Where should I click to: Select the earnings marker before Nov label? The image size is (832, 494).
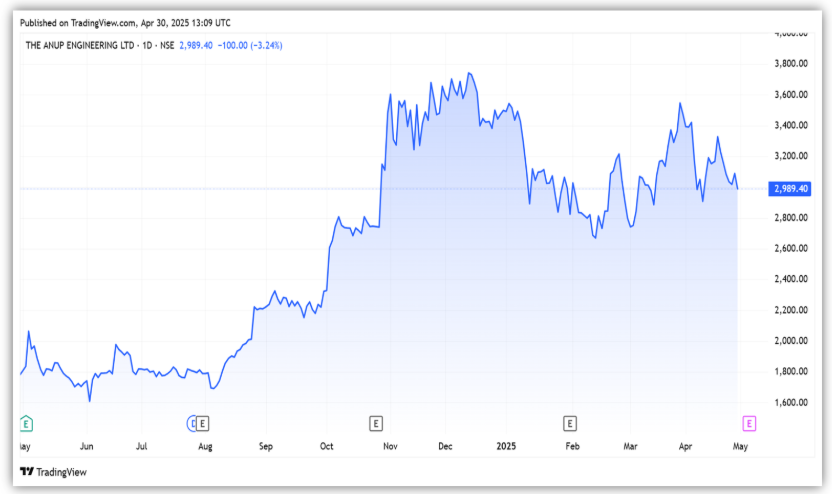(x=376, y=423)
